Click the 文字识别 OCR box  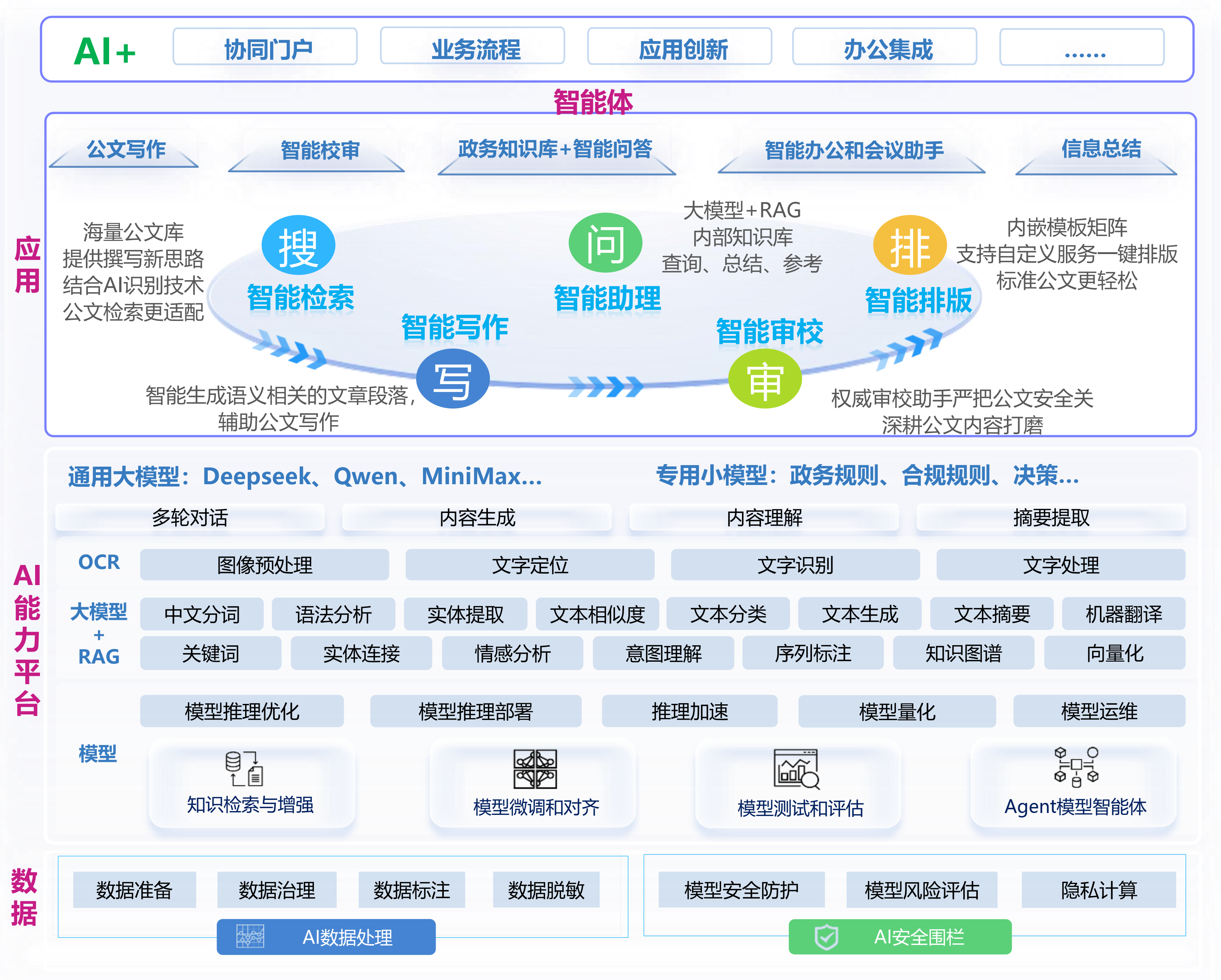(x=796, y=565)
